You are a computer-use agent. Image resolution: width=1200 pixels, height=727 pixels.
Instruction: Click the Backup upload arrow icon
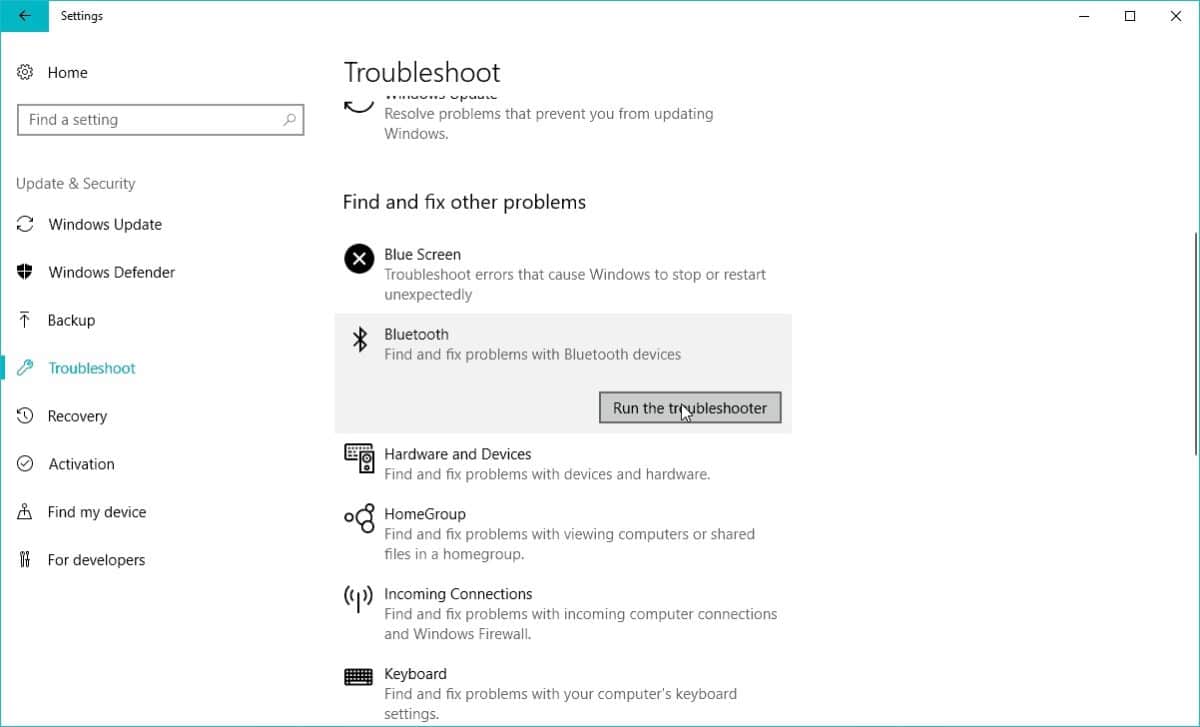pos(25,320)
